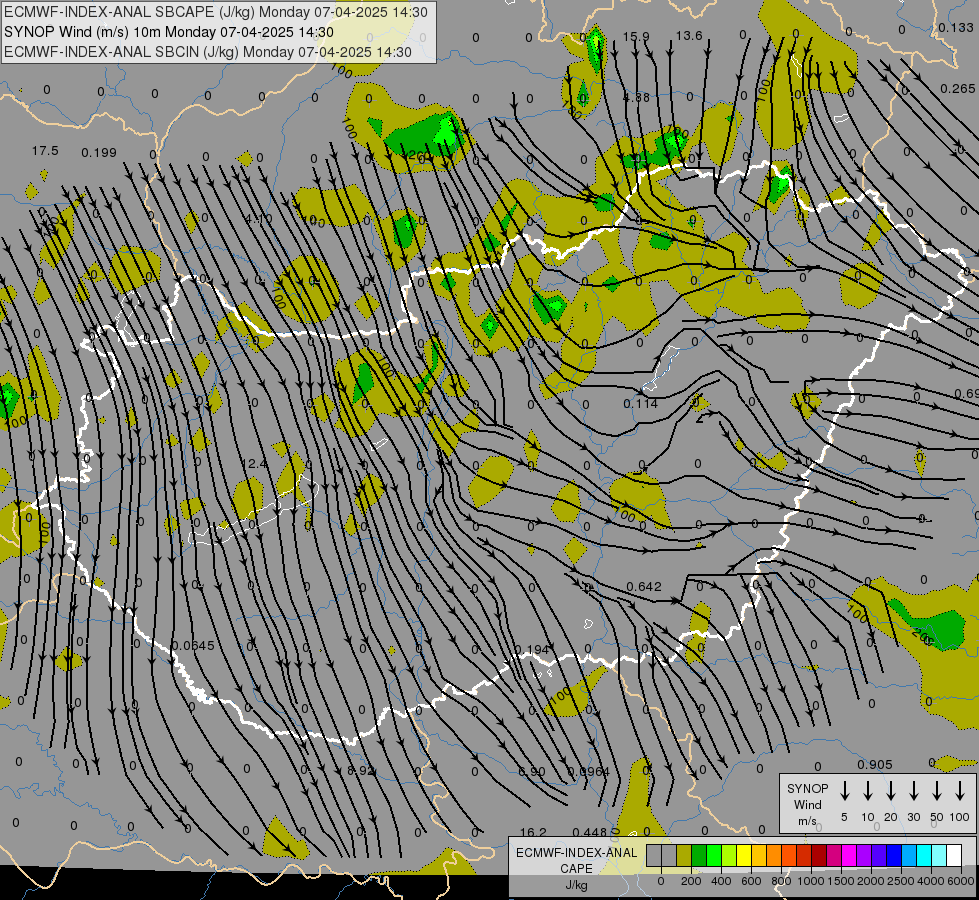Click the 'SYNOP Wind m/s' legend label
Screen dimensions: 979x900
click(x=807, y=804)
